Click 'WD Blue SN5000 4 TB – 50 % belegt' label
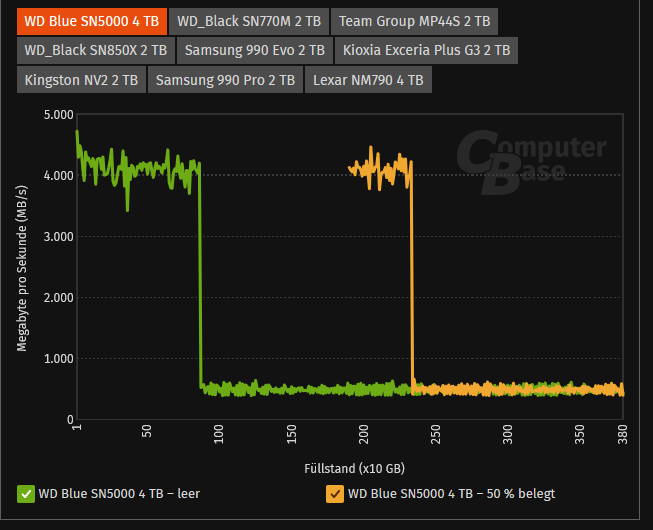The width and height of the screenshot is (653, 530). 451,494
